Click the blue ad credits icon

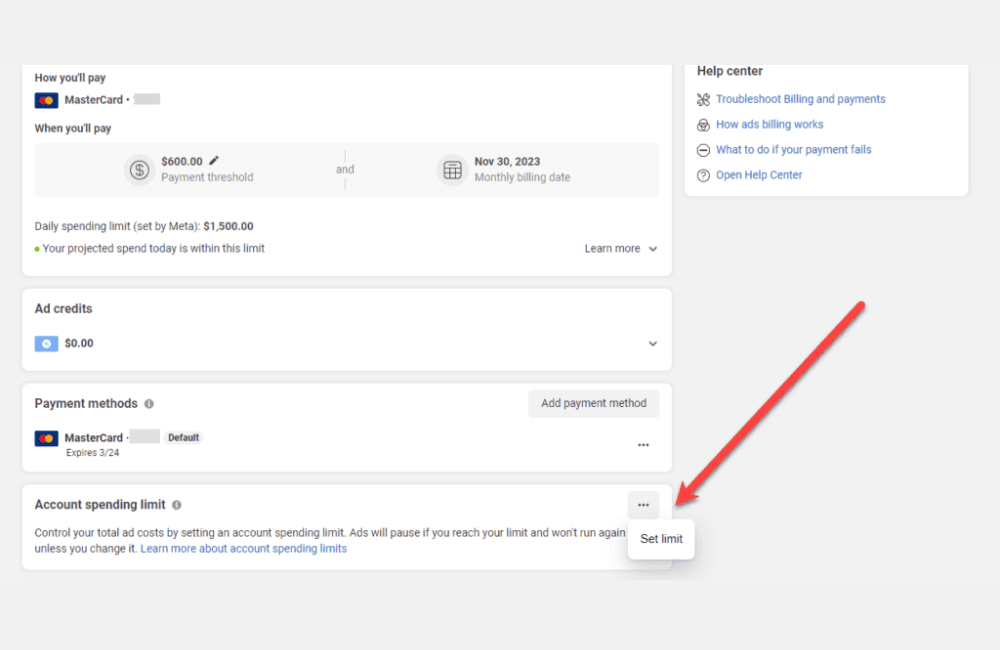point(46,343)
